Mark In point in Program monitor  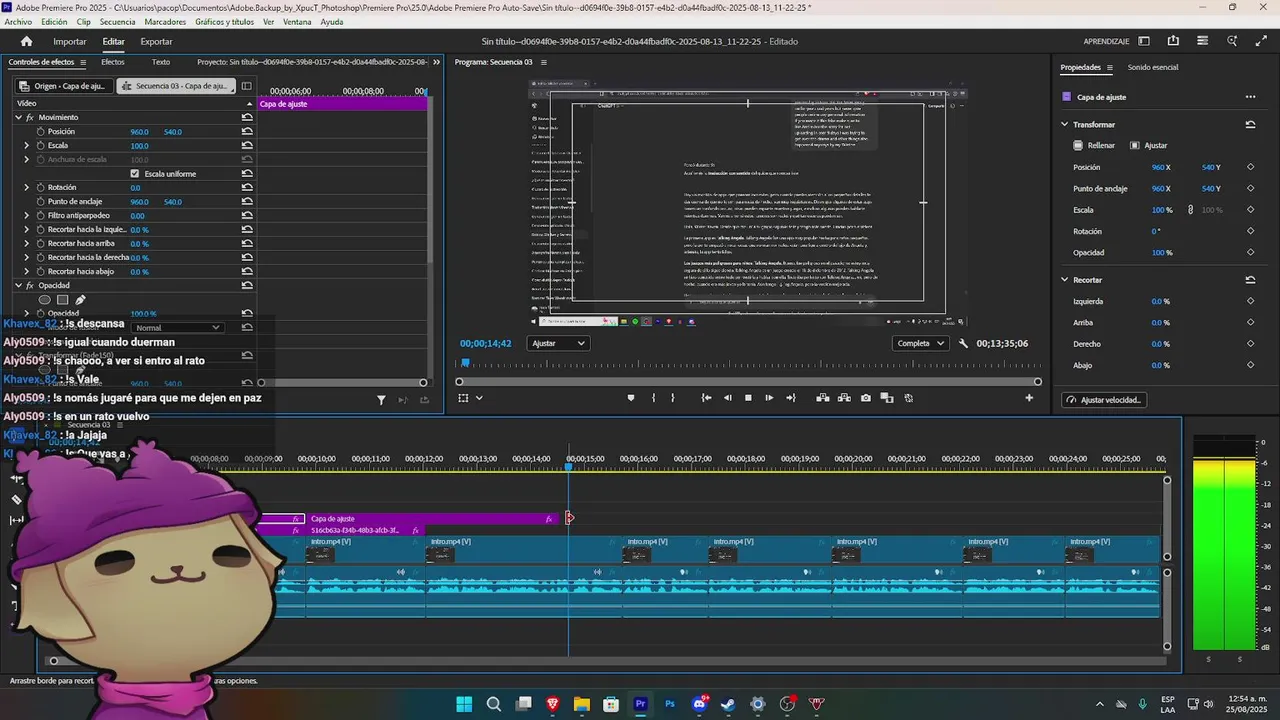click(653, 398)
